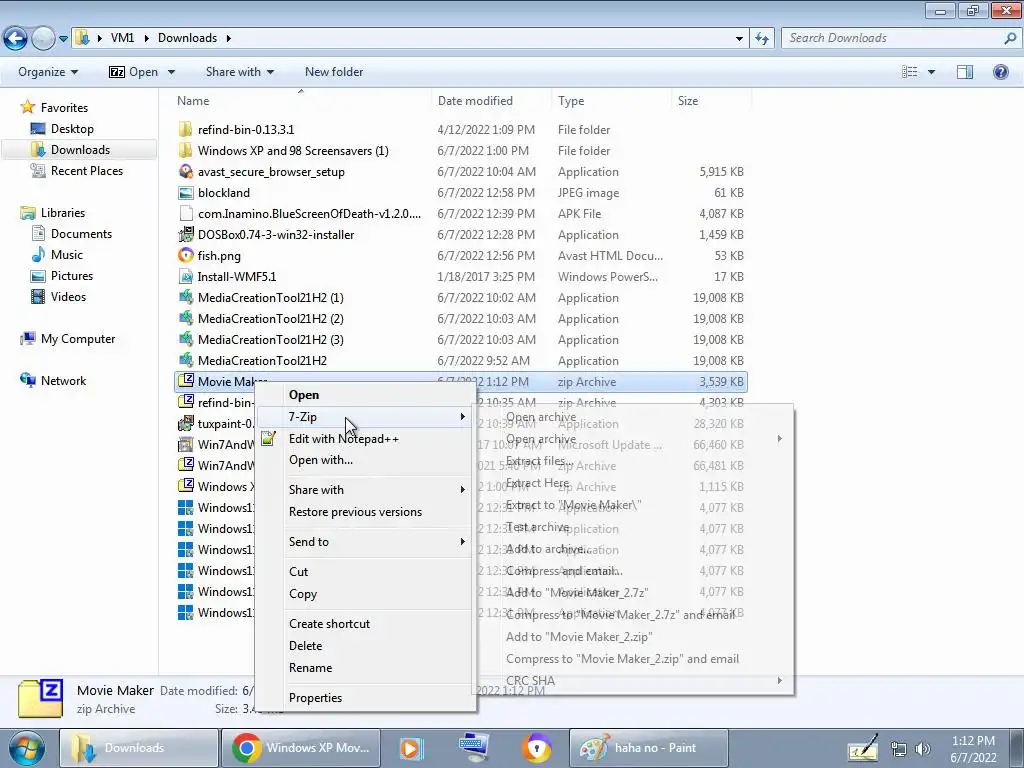1024x768 pixels.
Task: Select the refind-bin-0.13.3.1 folder icon
Action: point(185,129)
